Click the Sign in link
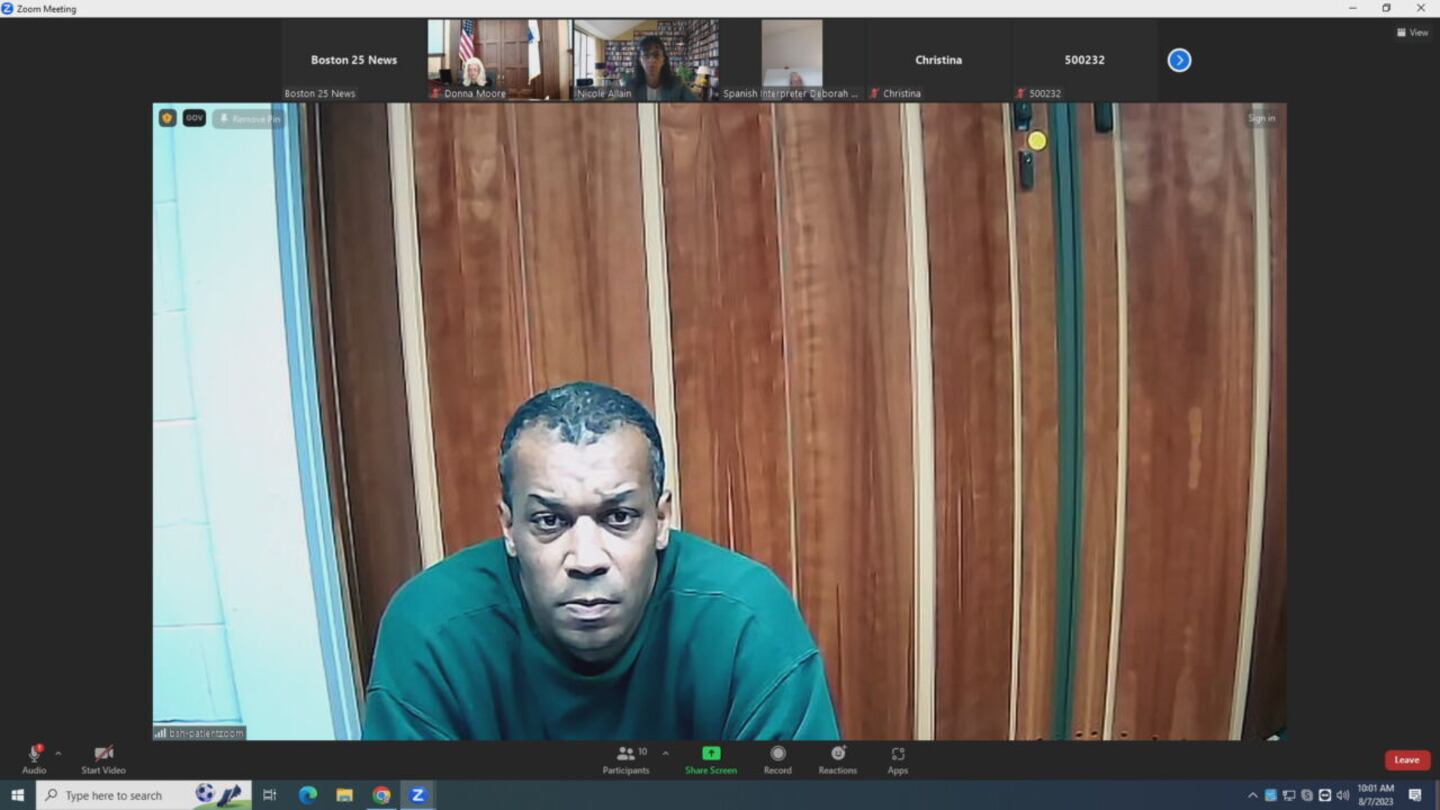1440x810 pixels. pyautogui.click(x=1261, y=118)
